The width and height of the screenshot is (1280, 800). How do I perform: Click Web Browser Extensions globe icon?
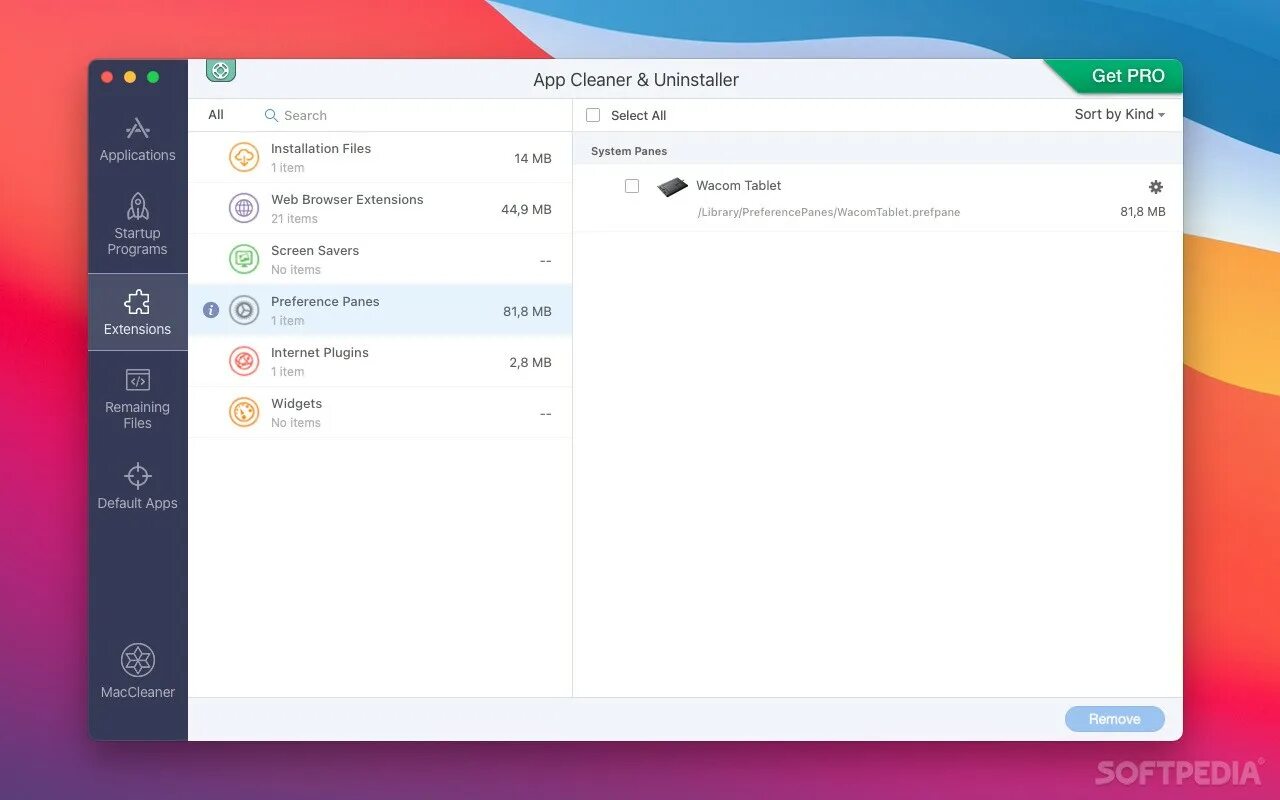coord(244,208)
